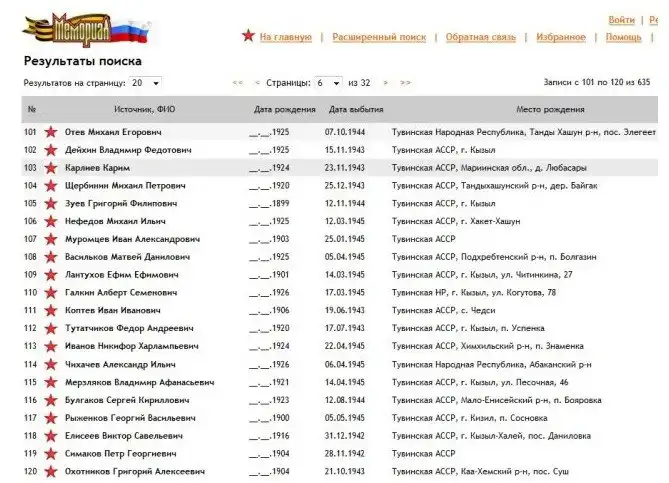
Task: Open the results per page dropdown
Action: 144,82
